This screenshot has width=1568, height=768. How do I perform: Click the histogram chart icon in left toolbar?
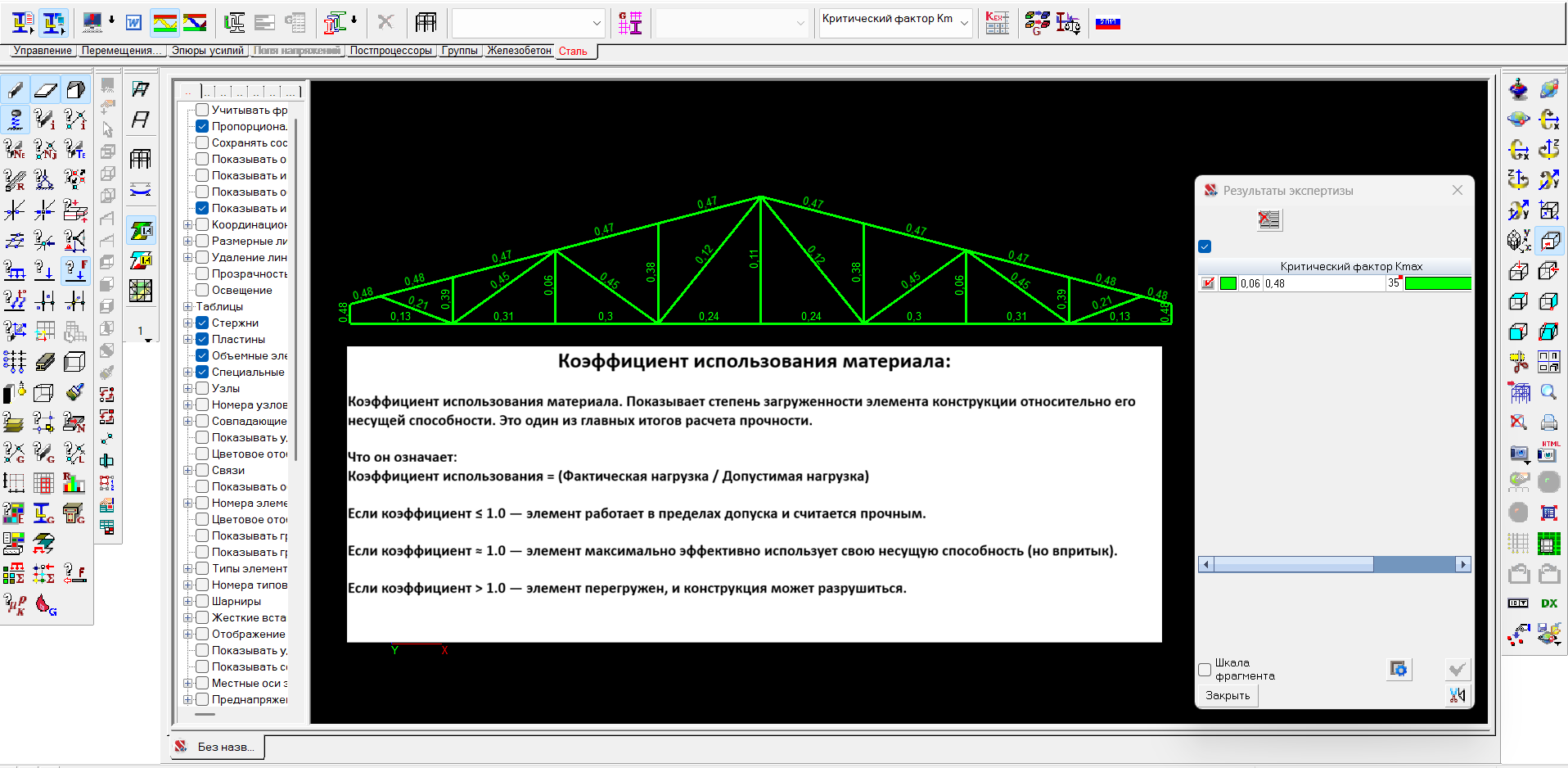[x=74, y=483]
